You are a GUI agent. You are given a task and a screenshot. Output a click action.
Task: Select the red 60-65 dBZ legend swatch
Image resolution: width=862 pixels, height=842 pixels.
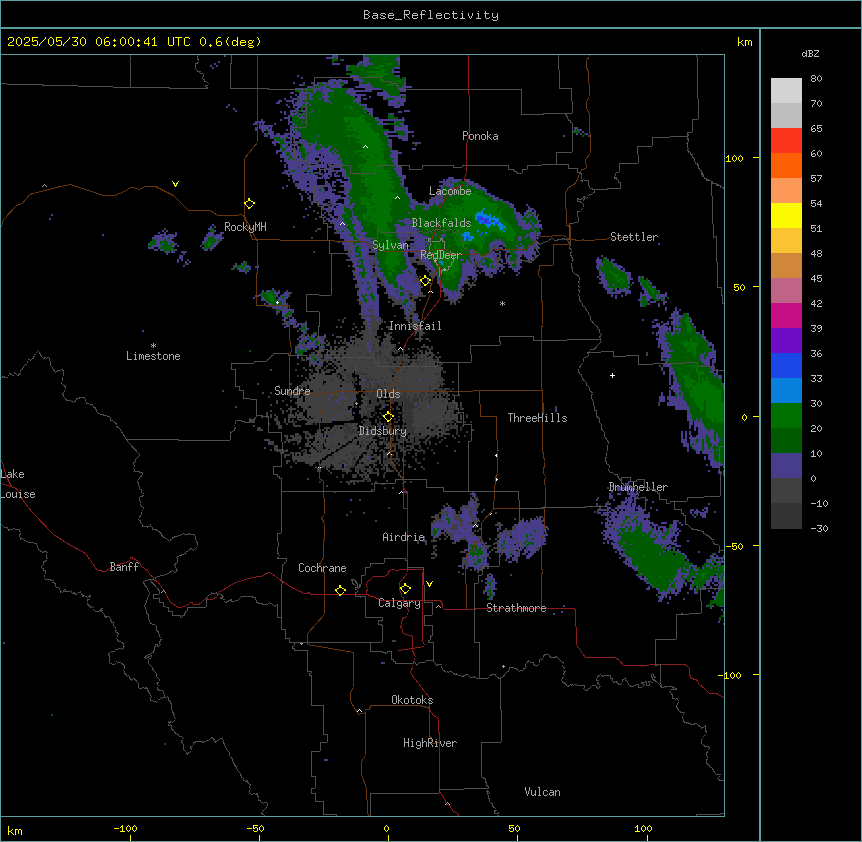(x=786, y=140)
